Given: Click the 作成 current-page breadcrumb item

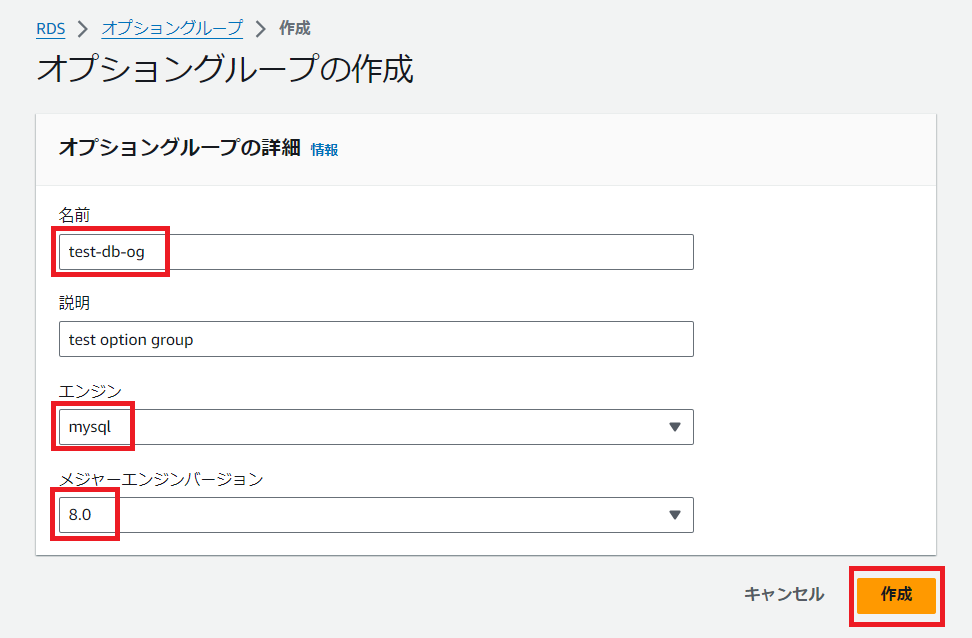Looking at the screenshot, I should [x=294, y=28].
